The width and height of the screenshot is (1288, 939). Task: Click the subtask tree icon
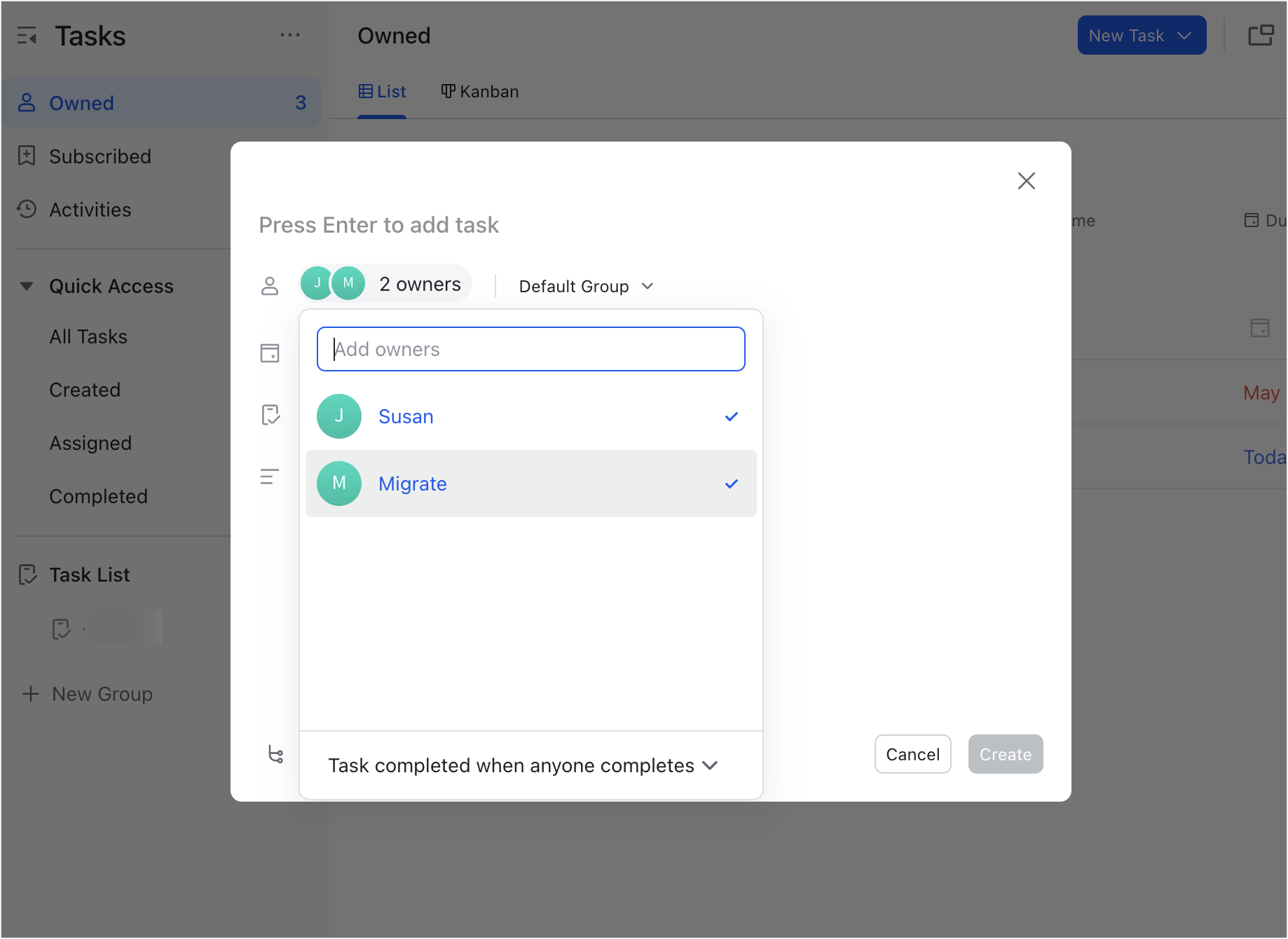(x=275, y=755)
